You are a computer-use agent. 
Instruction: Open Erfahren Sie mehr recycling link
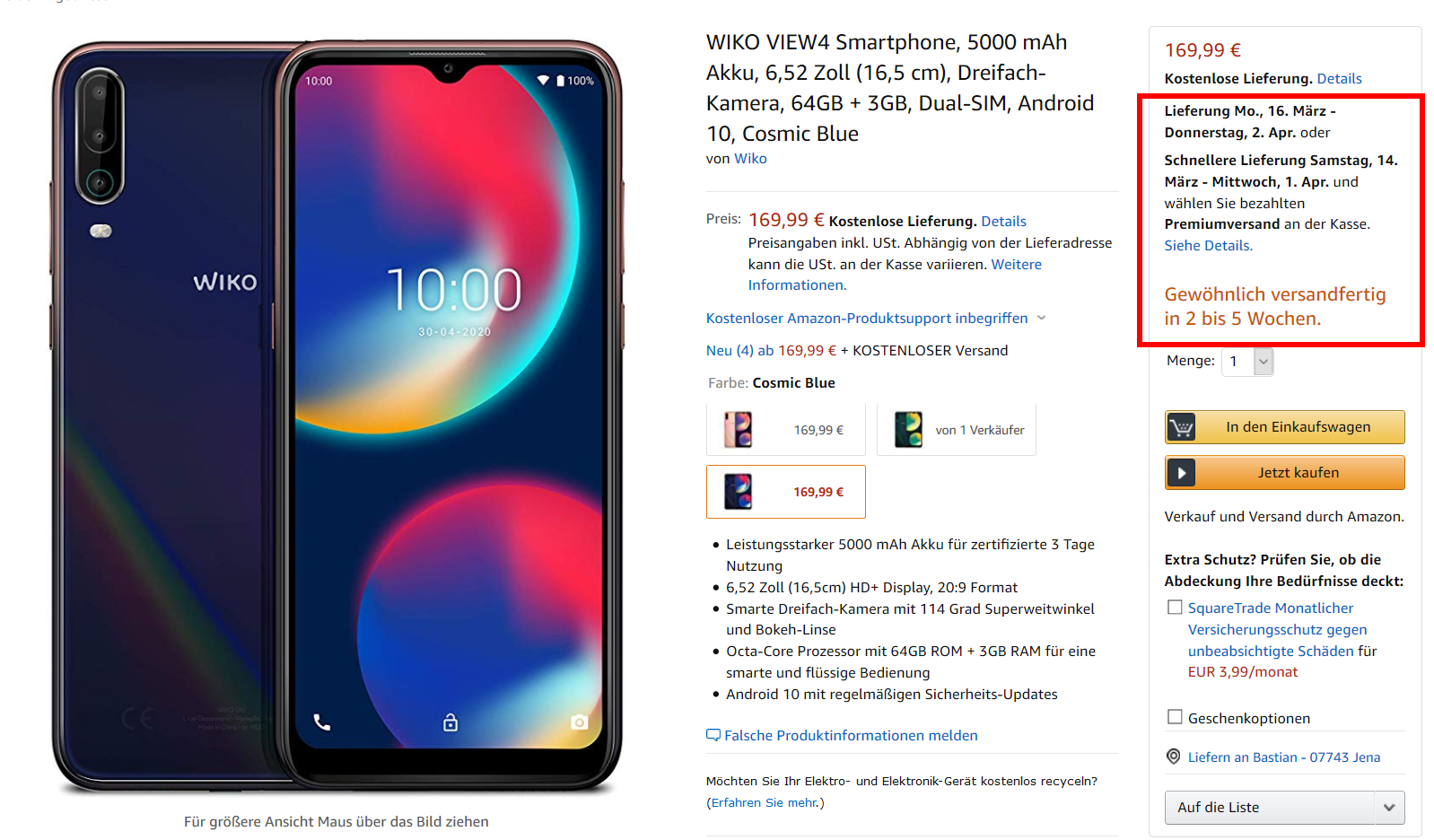pos(765,803)
